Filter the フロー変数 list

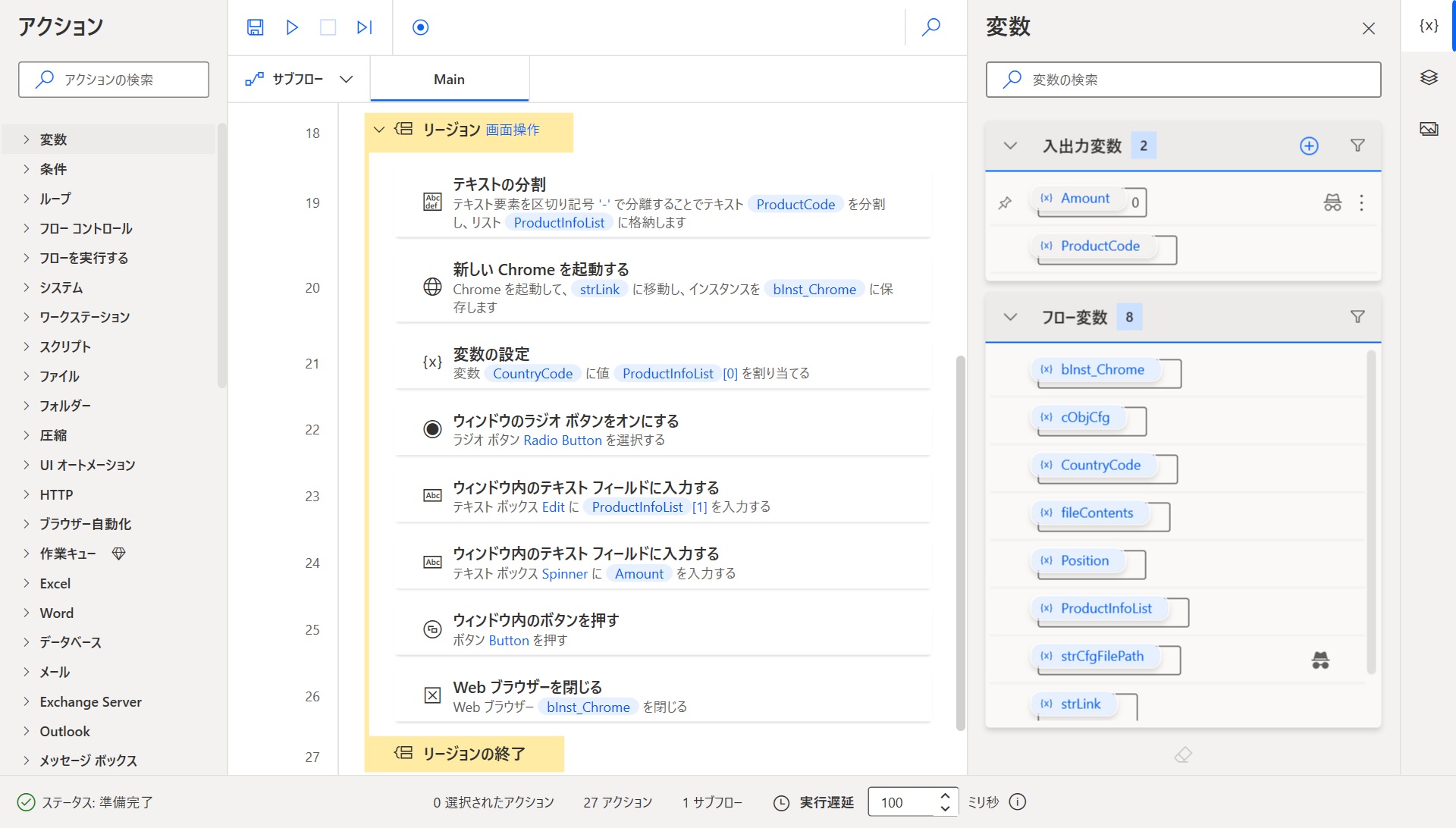[x=1357, y=317]
